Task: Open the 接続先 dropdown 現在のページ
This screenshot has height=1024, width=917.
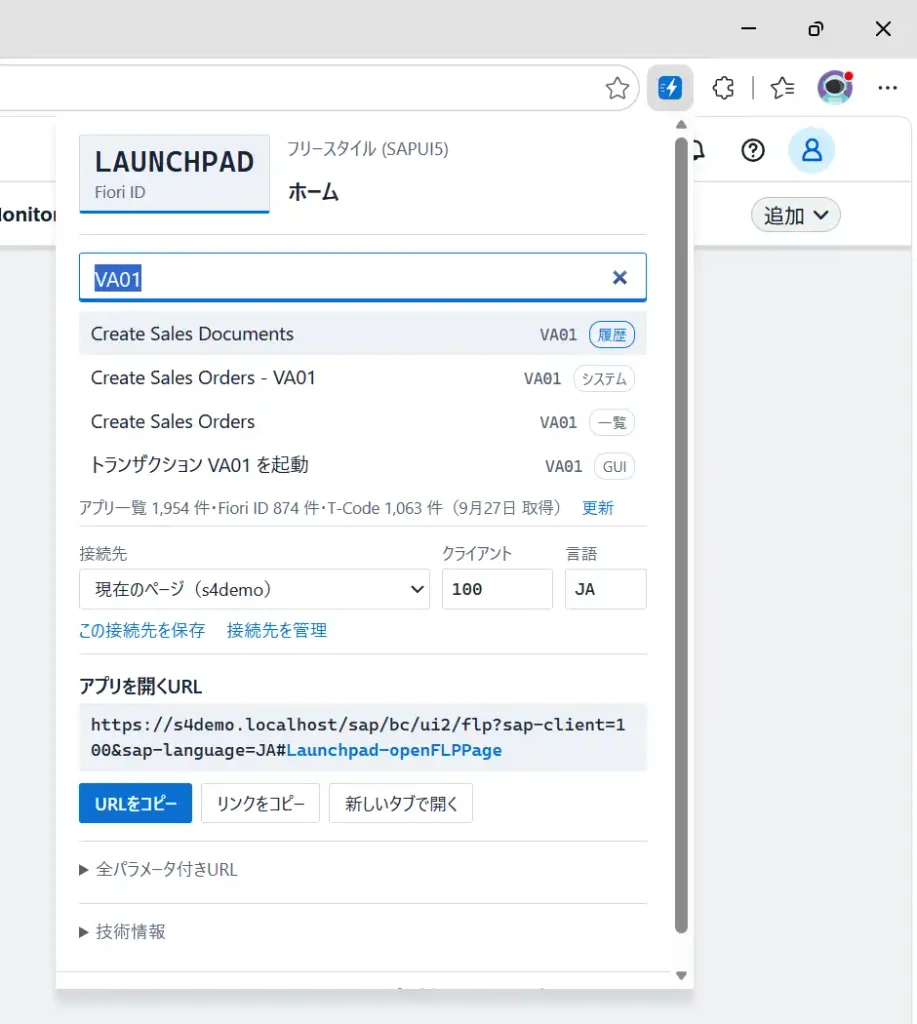Action: coord(254,589)
